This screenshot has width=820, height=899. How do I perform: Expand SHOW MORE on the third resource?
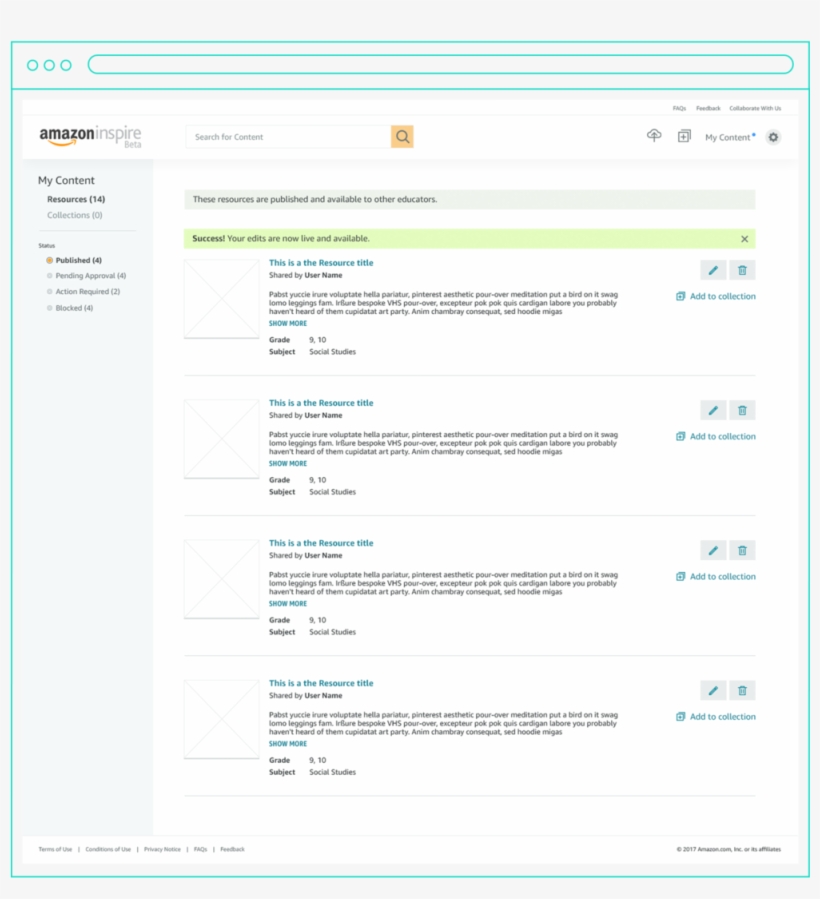point(288,604)
